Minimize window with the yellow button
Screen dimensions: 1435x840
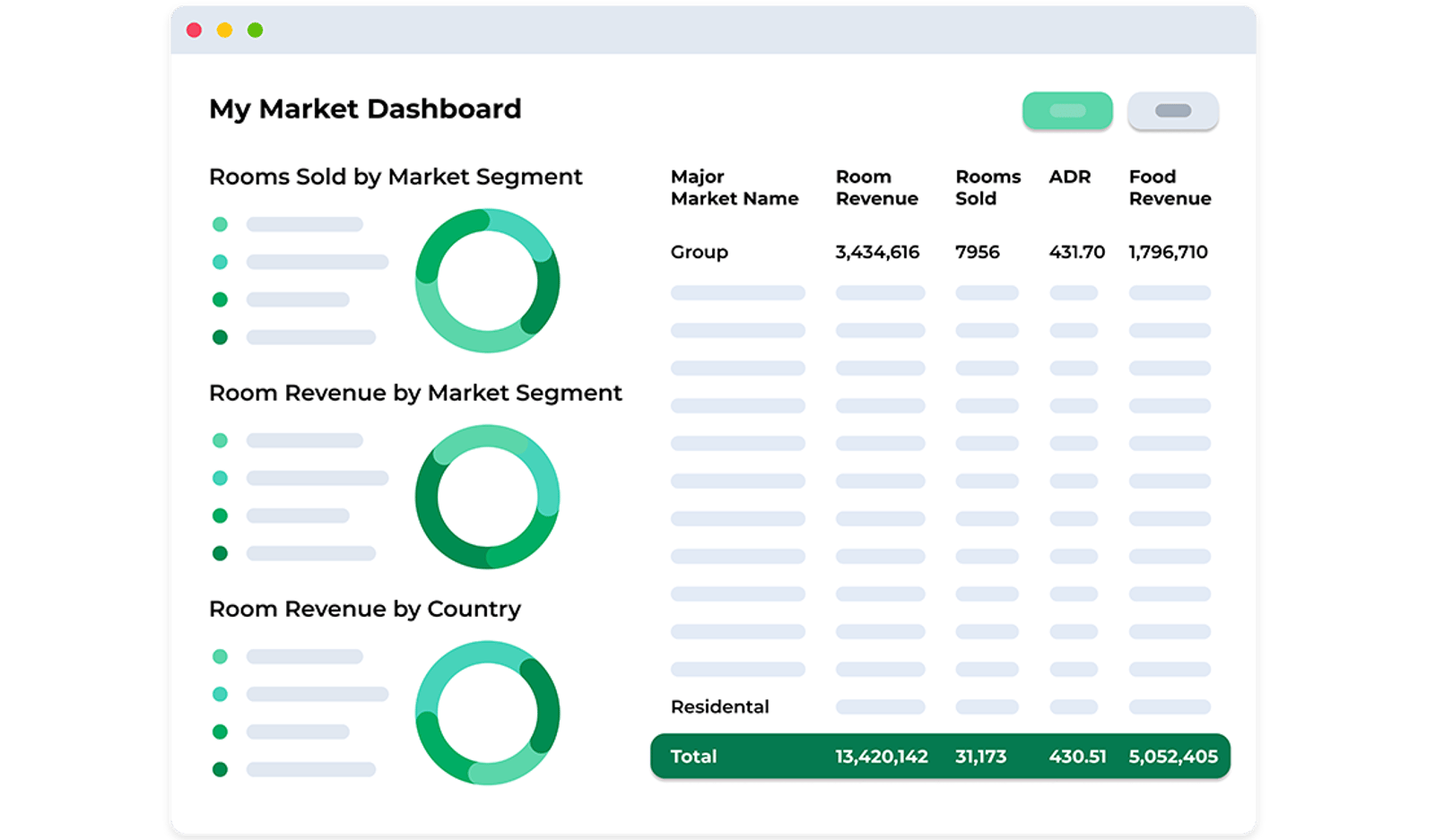pyautogui.click(x=224, y=30)
